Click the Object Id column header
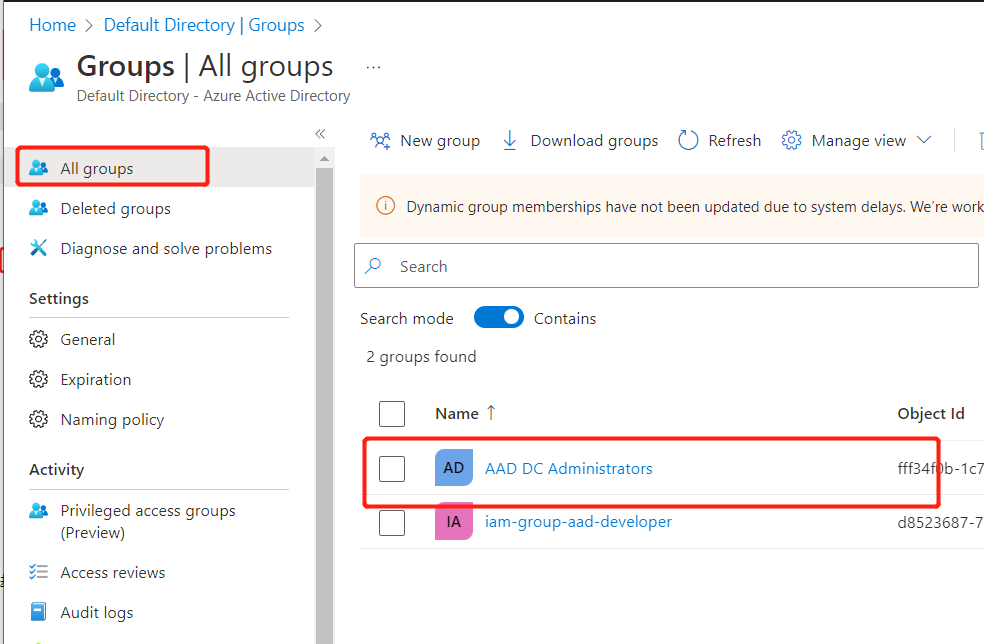This screenshot has height=644, width=984. (931, 414)
